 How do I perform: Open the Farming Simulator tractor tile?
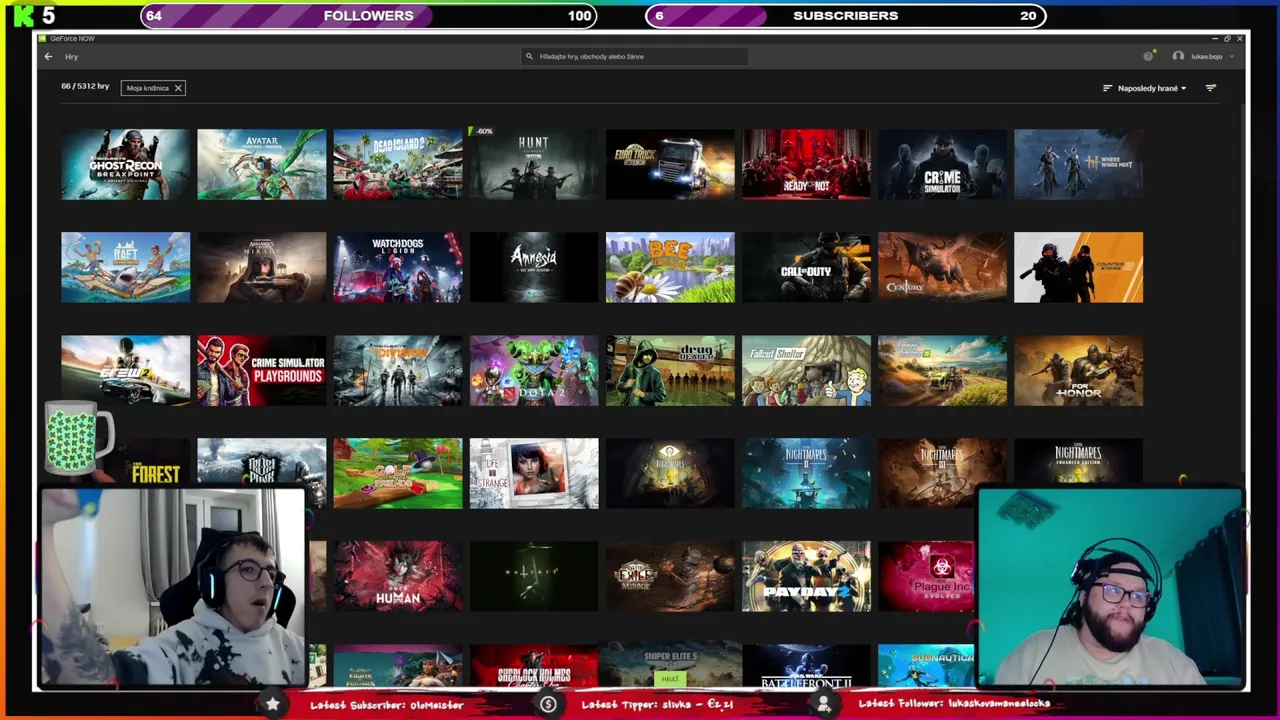pos(942,370)
